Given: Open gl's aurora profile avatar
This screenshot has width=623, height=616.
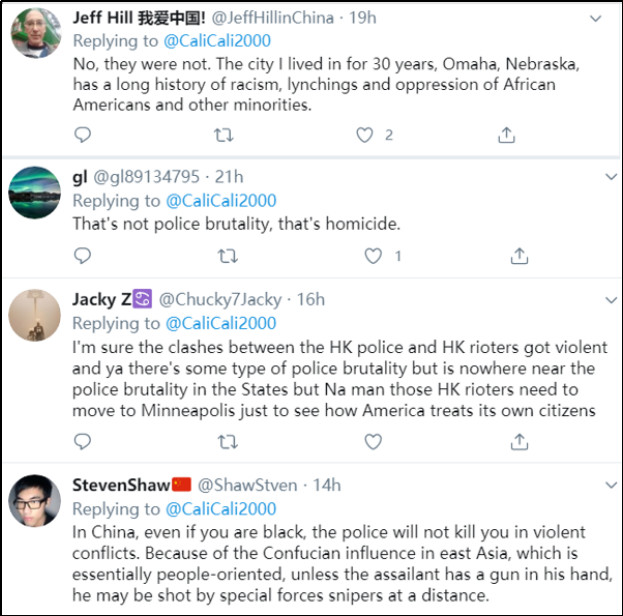Looking at the screenshot, I should point(35,193).
